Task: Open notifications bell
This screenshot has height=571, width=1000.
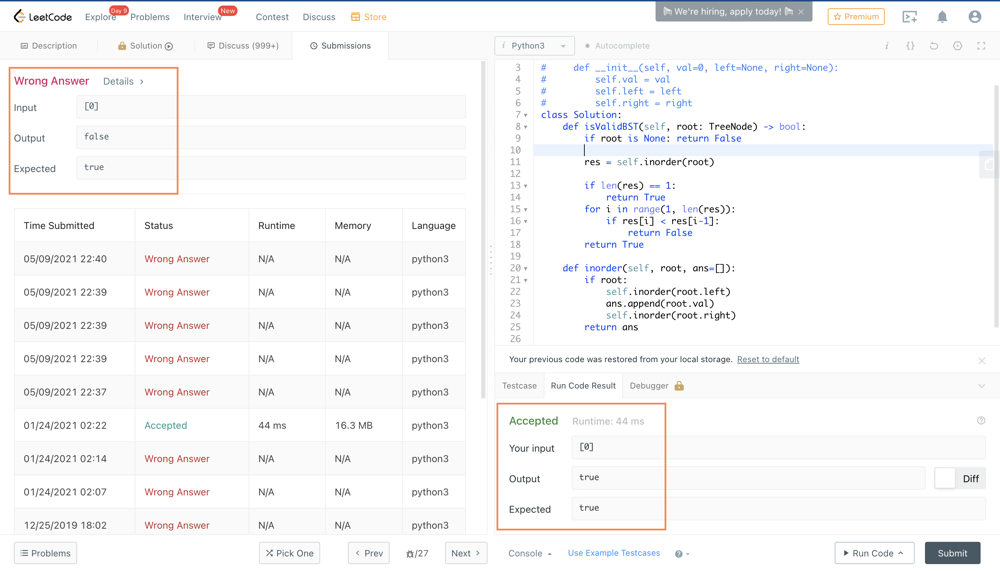Action: tap(942, 17)
